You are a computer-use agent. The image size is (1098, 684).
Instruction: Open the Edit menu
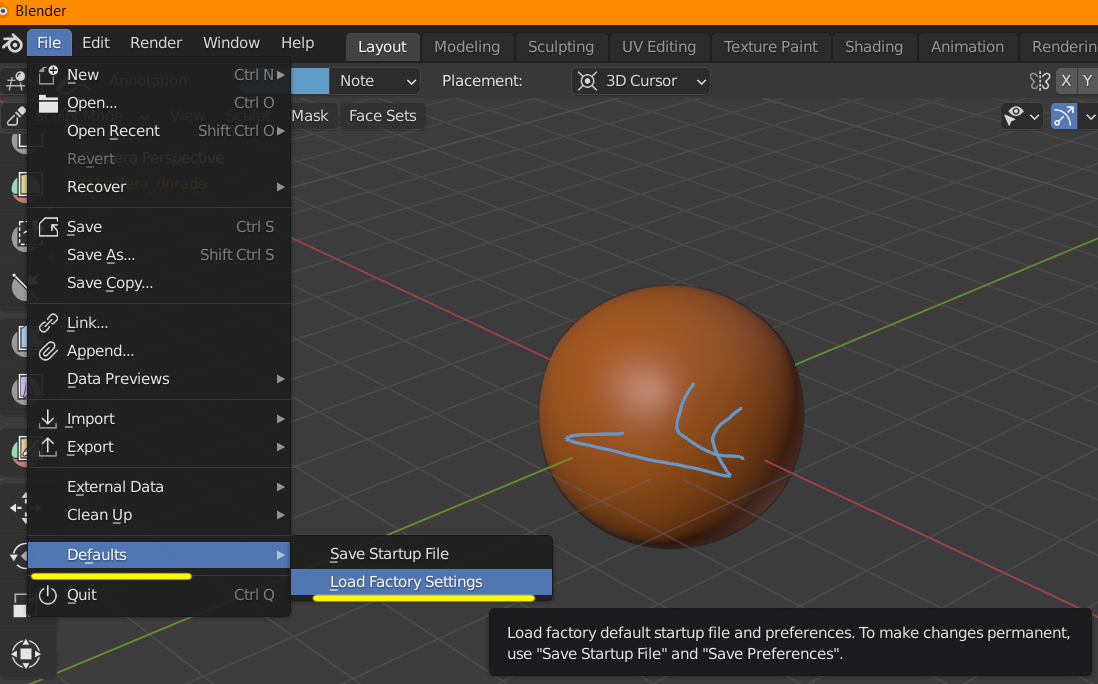point(96,43)
